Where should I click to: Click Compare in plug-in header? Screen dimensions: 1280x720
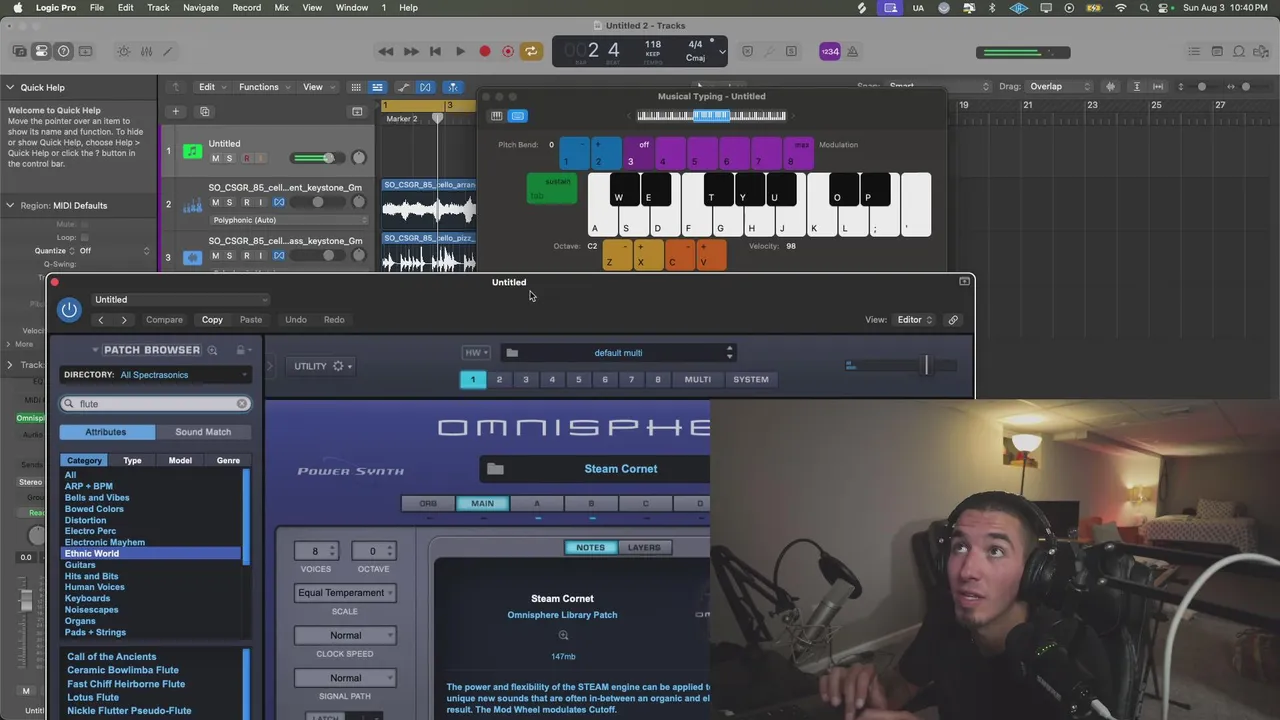click(164, 320)
